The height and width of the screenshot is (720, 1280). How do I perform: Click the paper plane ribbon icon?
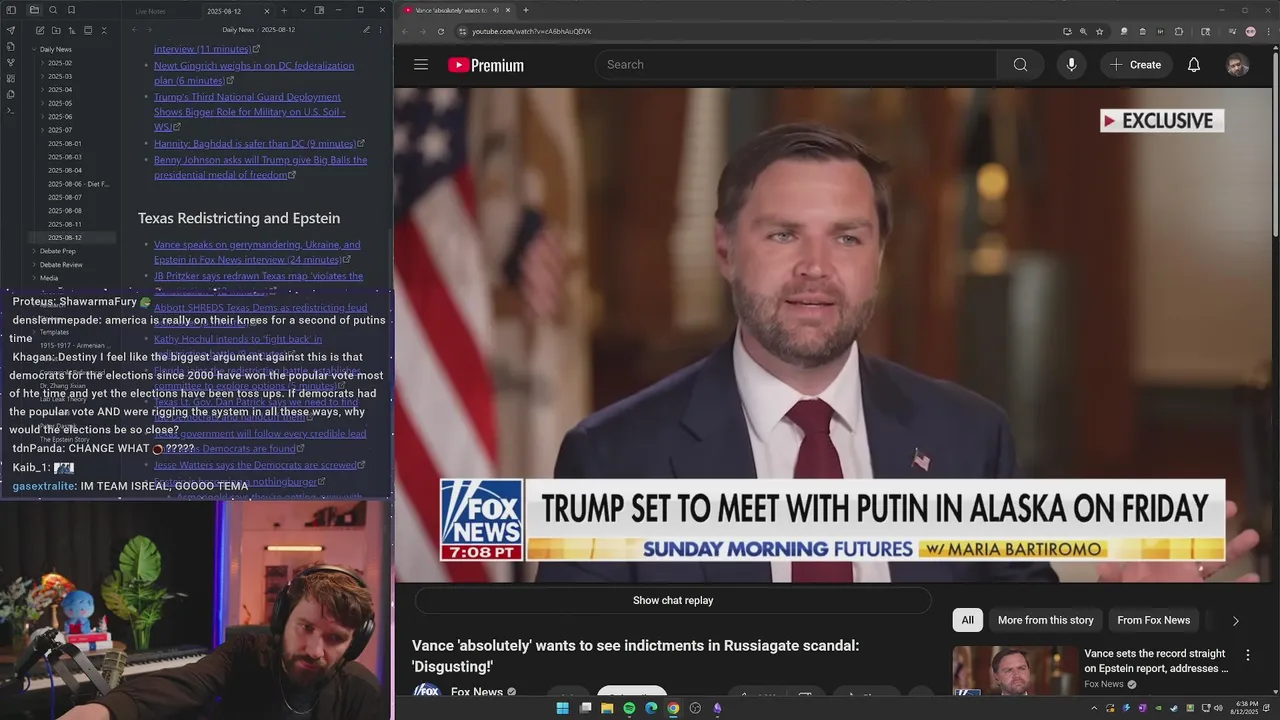point(11,30)
